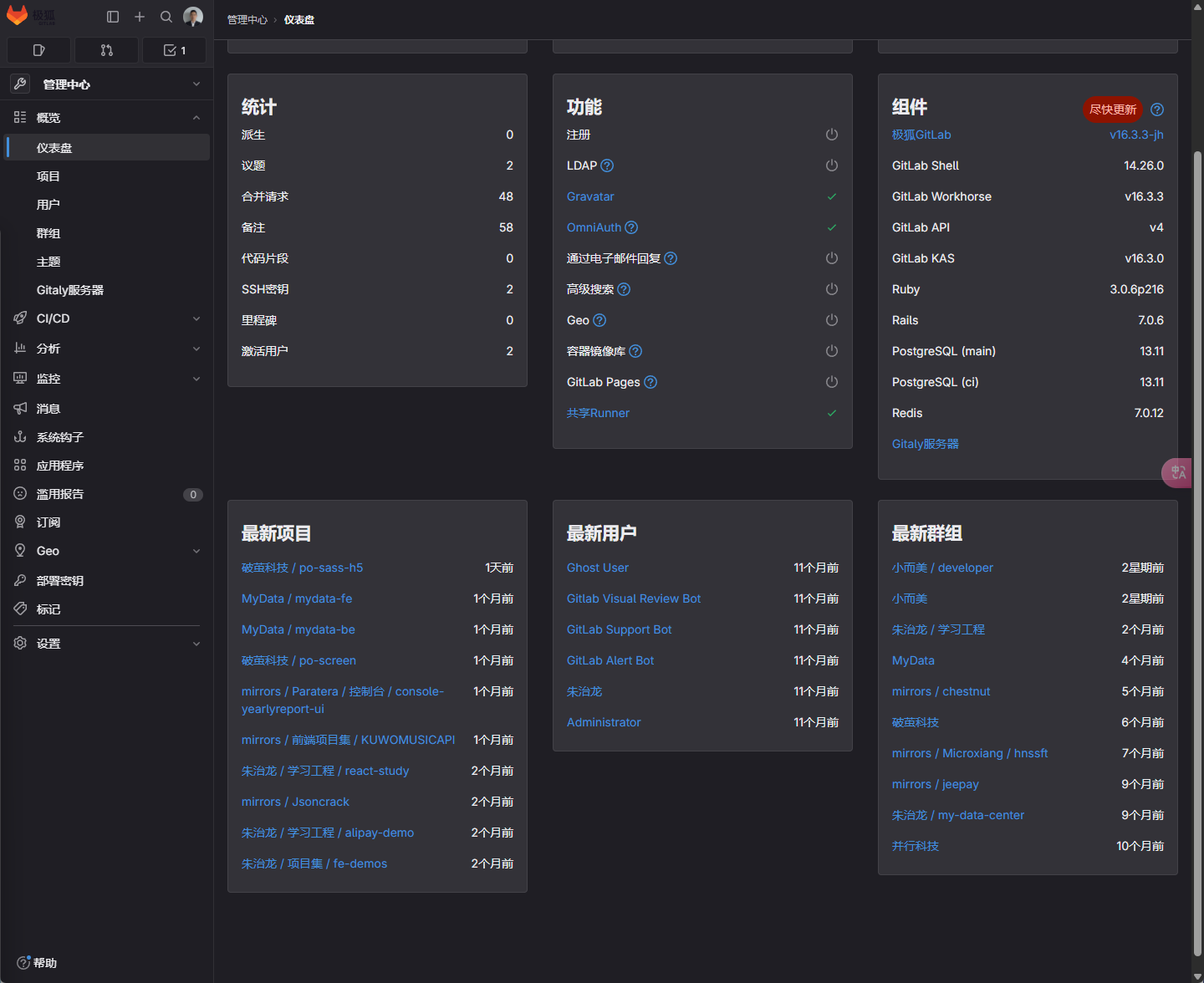1204x983 pixels.
Task: Open group mirrors / chestnut
Action: point(941,691)
